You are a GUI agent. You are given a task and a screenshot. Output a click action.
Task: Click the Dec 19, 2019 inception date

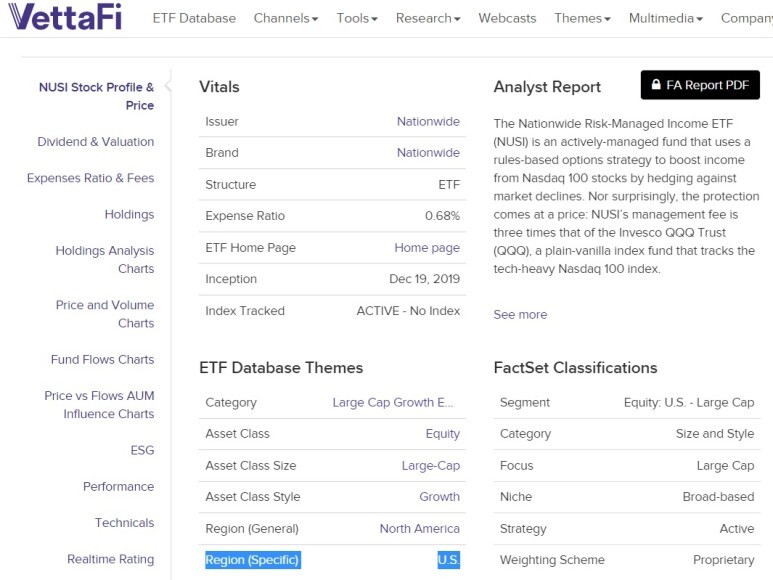pyautogui.click(x=424, y=279)
